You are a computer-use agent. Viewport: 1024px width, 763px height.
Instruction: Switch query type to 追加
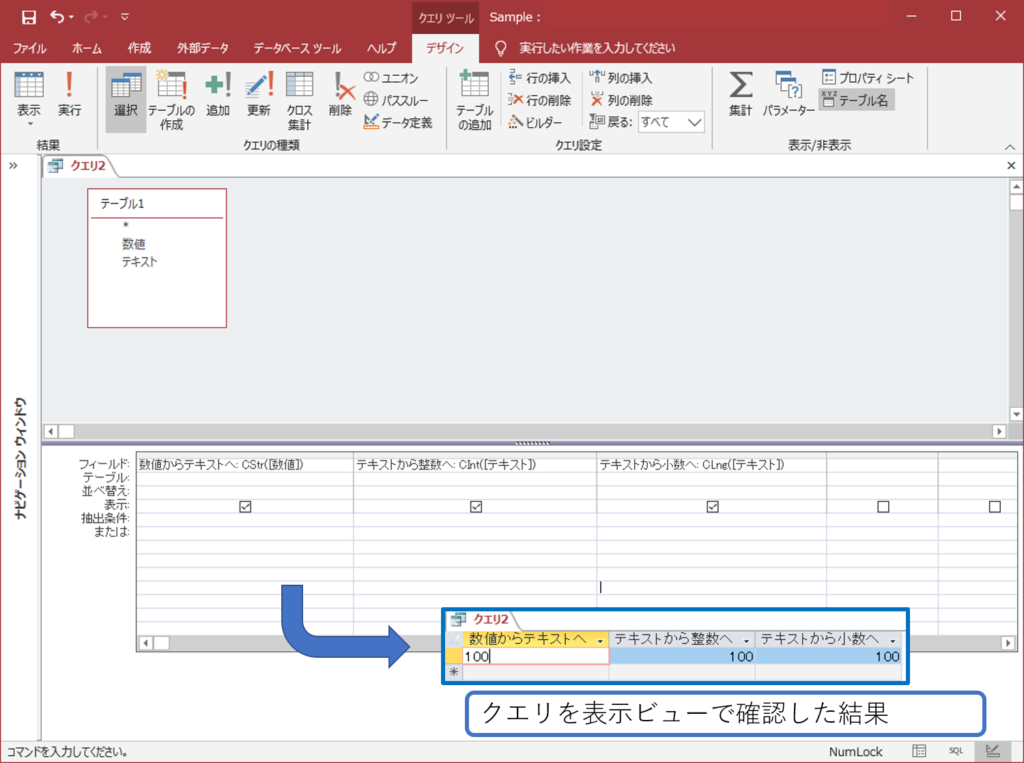coord(217,96)
